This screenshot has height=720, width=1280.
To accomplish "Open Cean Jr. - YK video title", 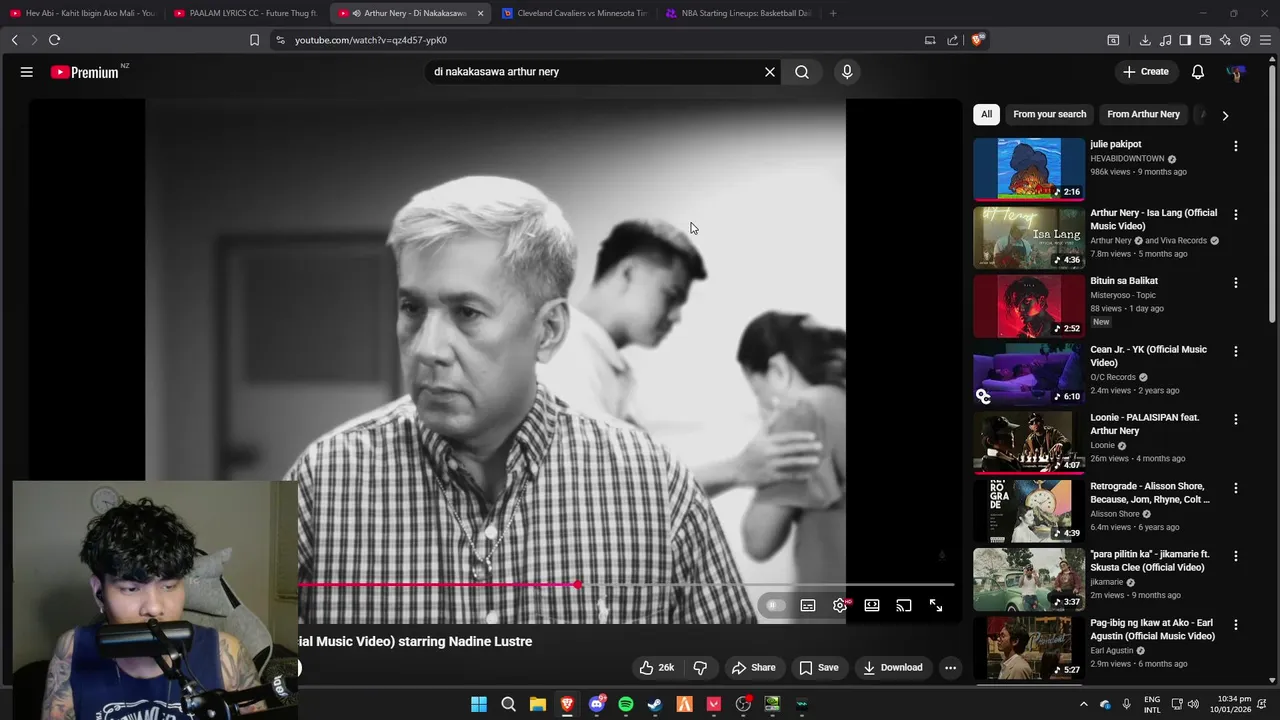I will pyautogui.click(x=1148, y=356).
